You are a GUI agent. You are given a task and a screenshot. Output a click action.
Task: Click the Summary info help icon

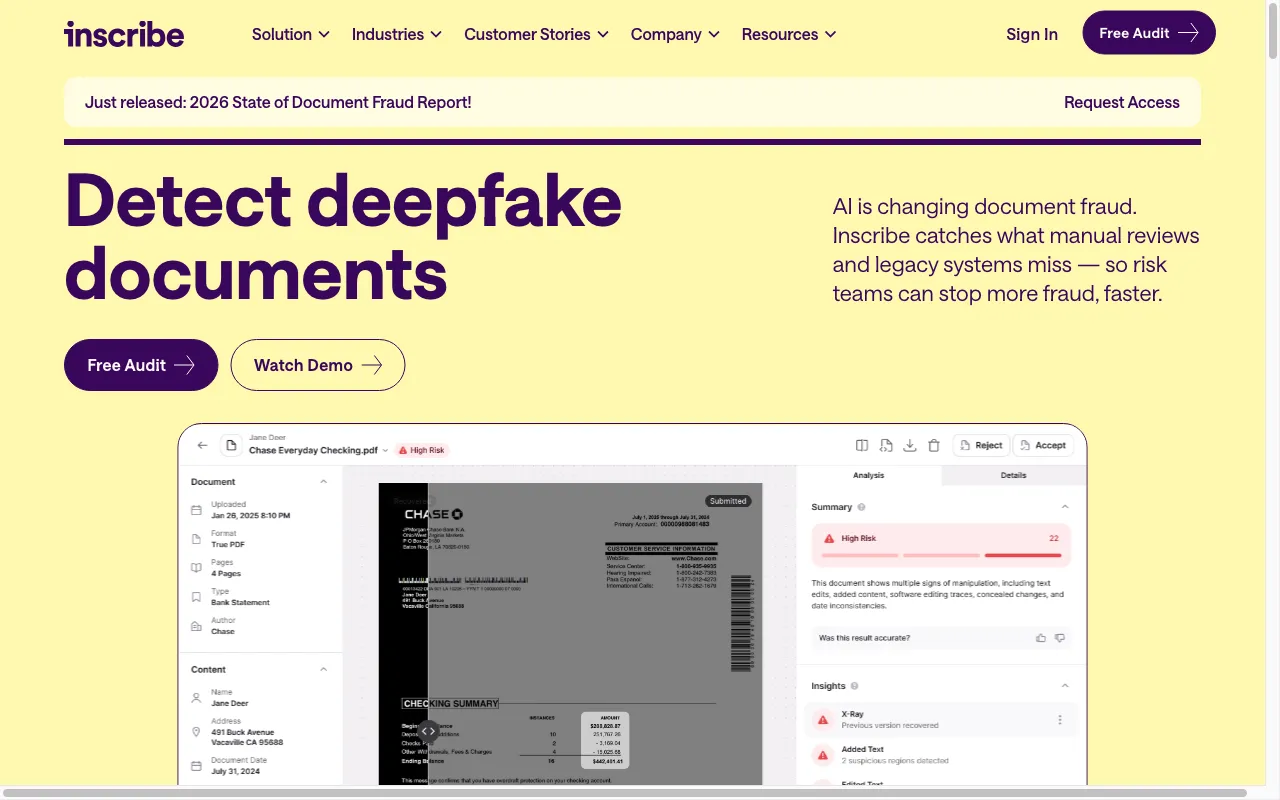point(862,507)
